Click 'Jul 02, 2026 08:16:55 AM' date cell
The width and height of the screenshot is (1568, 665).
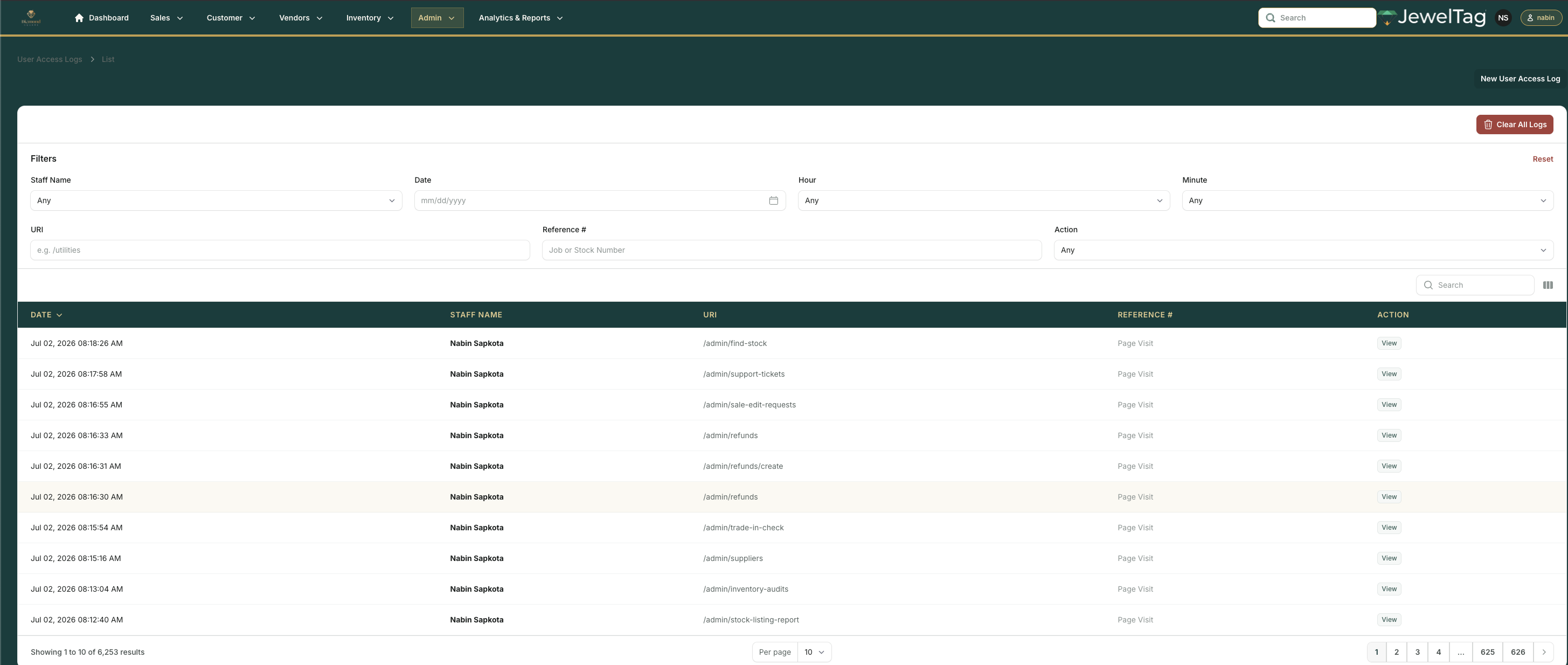click(76, 404)
